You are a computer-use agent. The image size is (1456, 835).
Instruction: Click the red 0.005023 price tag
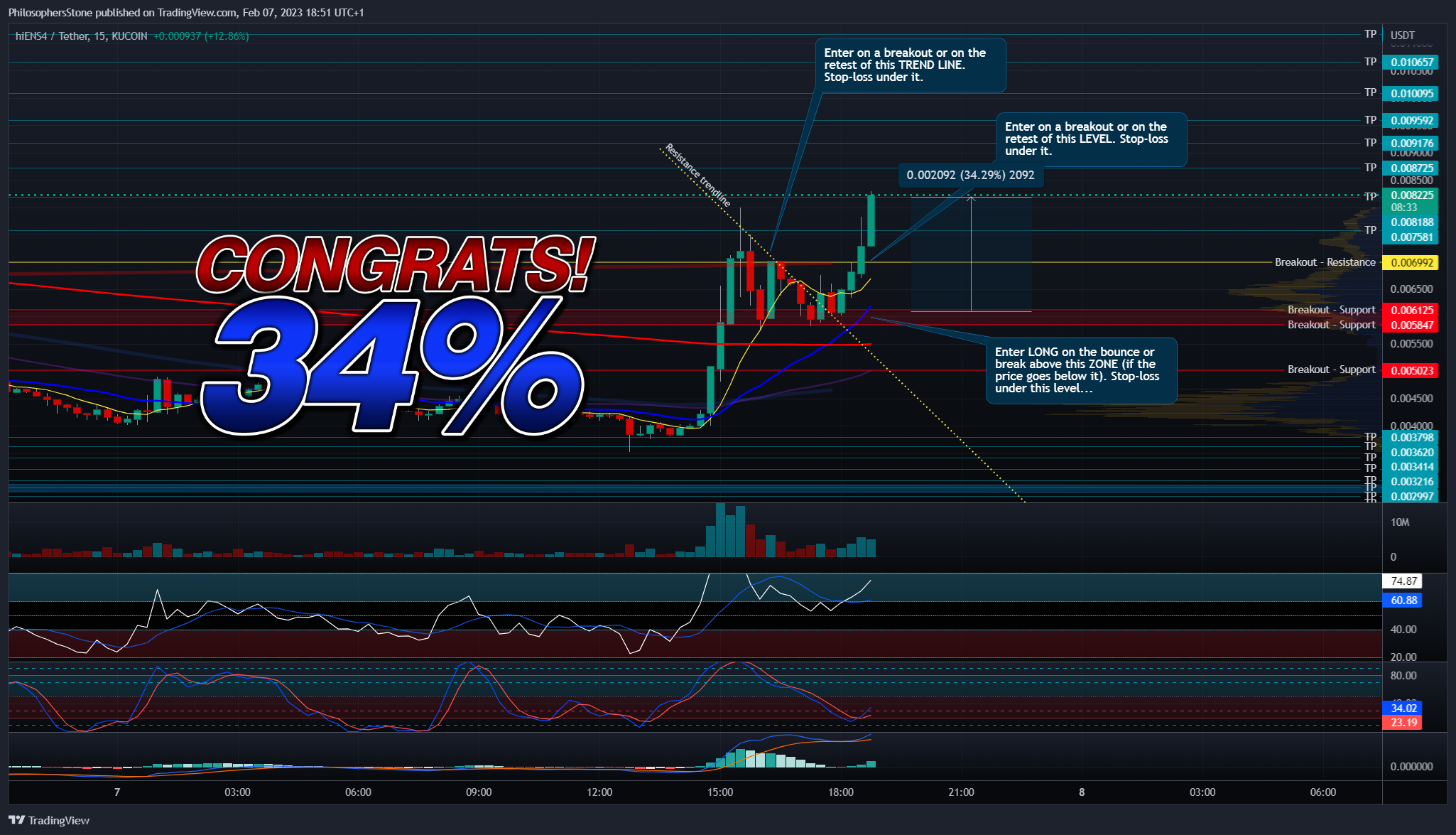click(1411, 370)
